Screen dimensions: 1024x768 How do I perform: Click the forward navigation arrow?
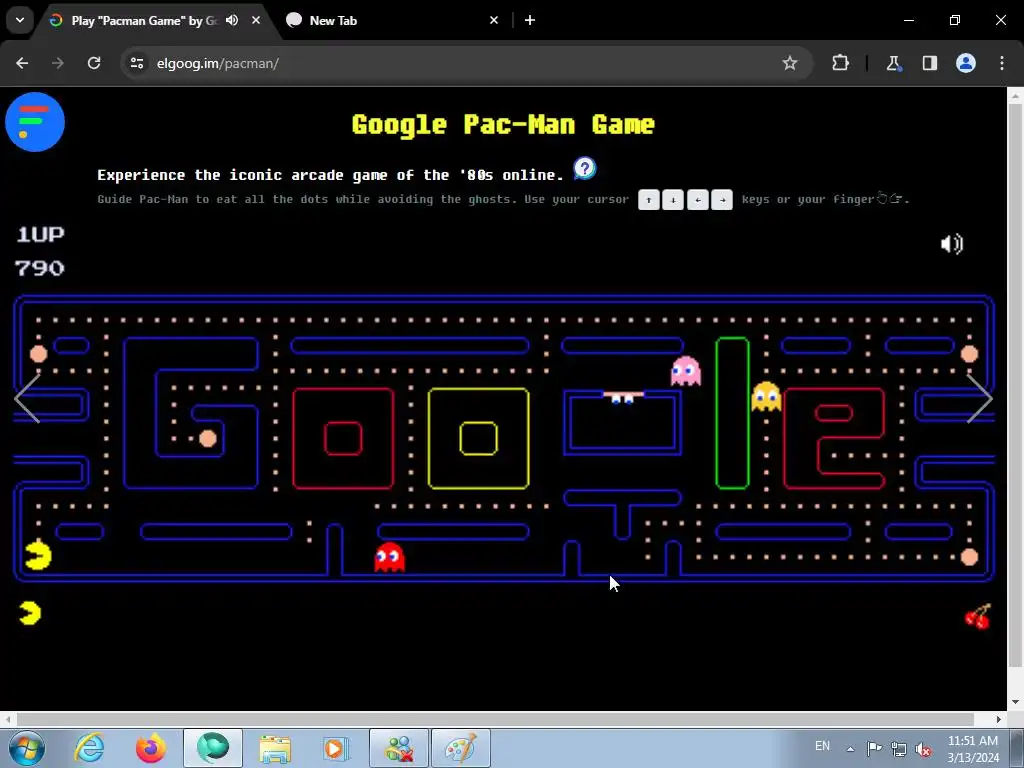[x=58, y=63]
